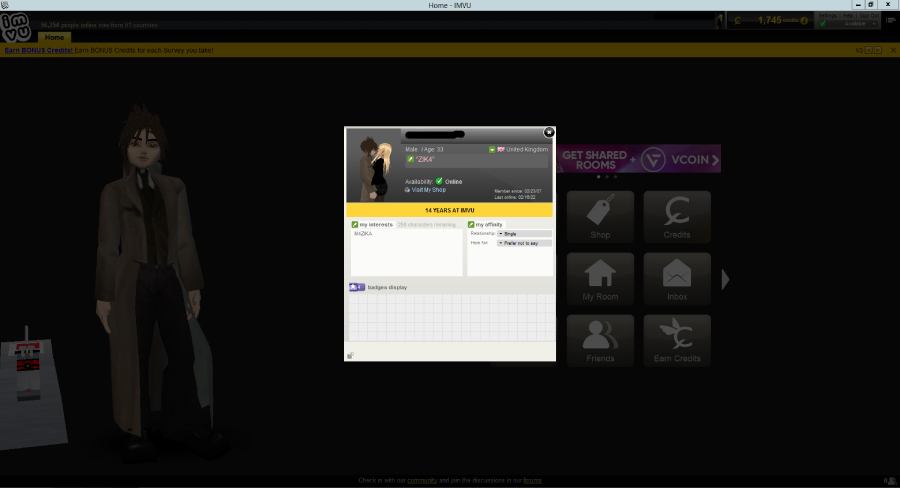Open the community link in footer
The width and height of the screenshot is (900, 488).
coord(422,481)
